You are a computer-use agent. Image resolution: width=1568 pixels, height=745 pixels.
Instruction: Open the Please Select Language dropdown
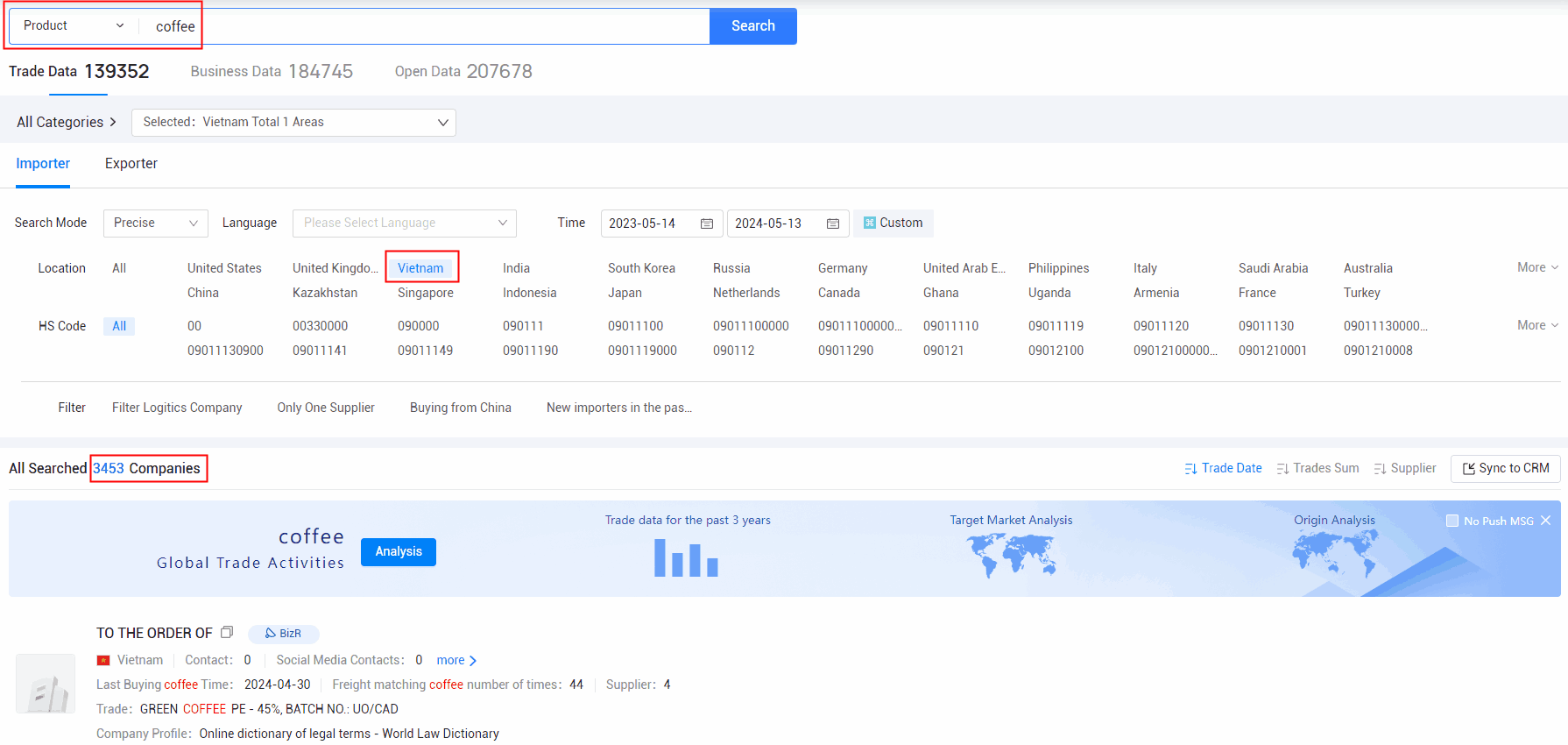[x=405, y=223]
